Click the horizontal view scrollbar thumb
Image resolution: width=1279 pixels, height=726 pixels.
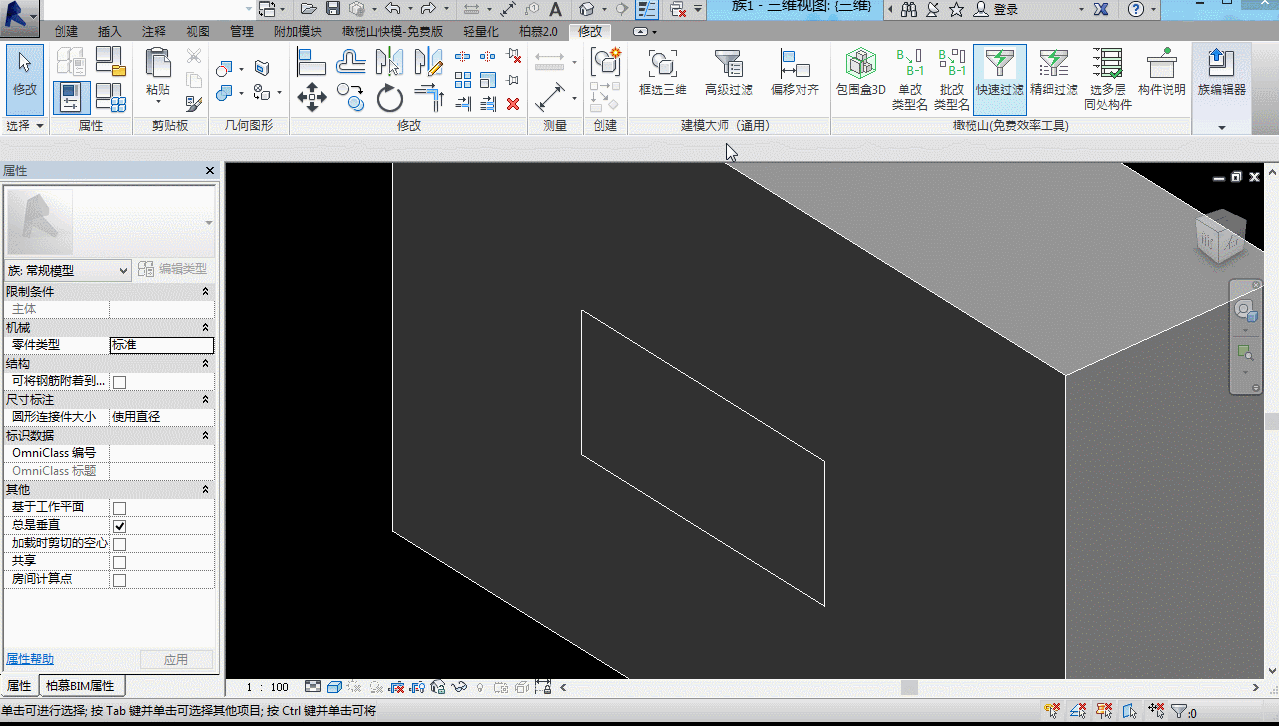click(909, 687)
